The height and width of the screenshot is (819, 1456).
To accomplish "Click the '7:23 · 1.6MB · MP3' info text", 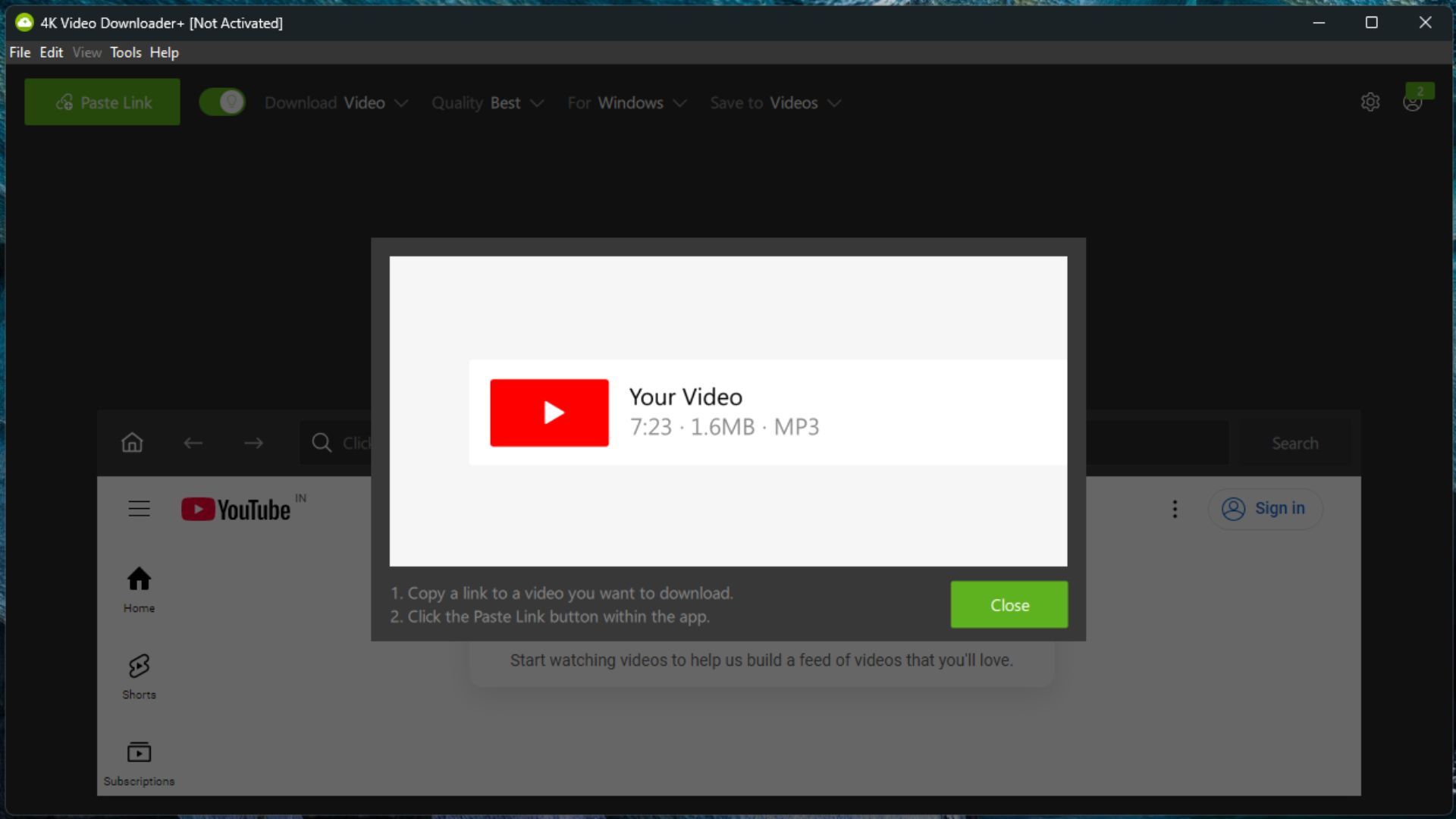I will (x=724, y=427).
